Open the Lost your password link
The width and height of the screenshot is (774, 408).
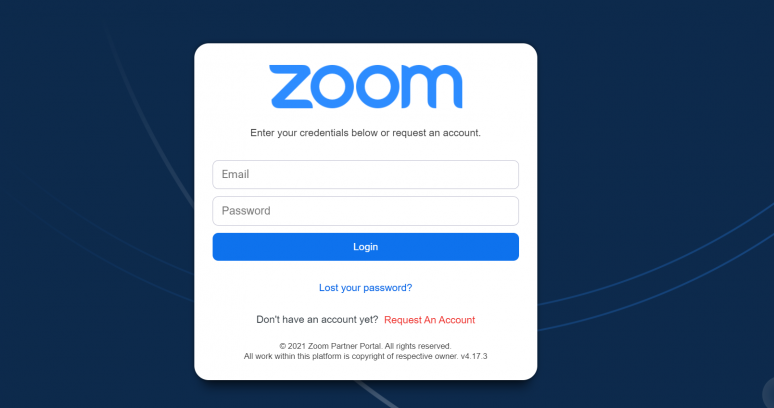[365, 288]
